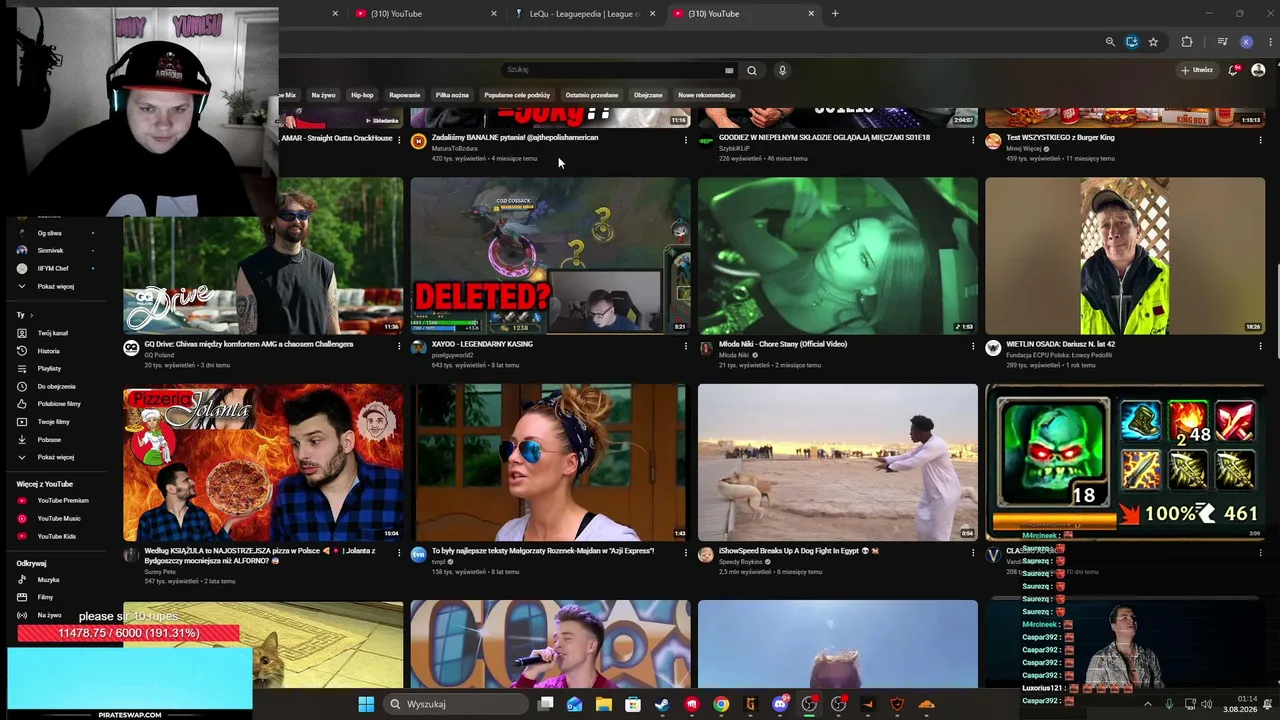Open Historia in the sidebar

(x=48, y=351)
